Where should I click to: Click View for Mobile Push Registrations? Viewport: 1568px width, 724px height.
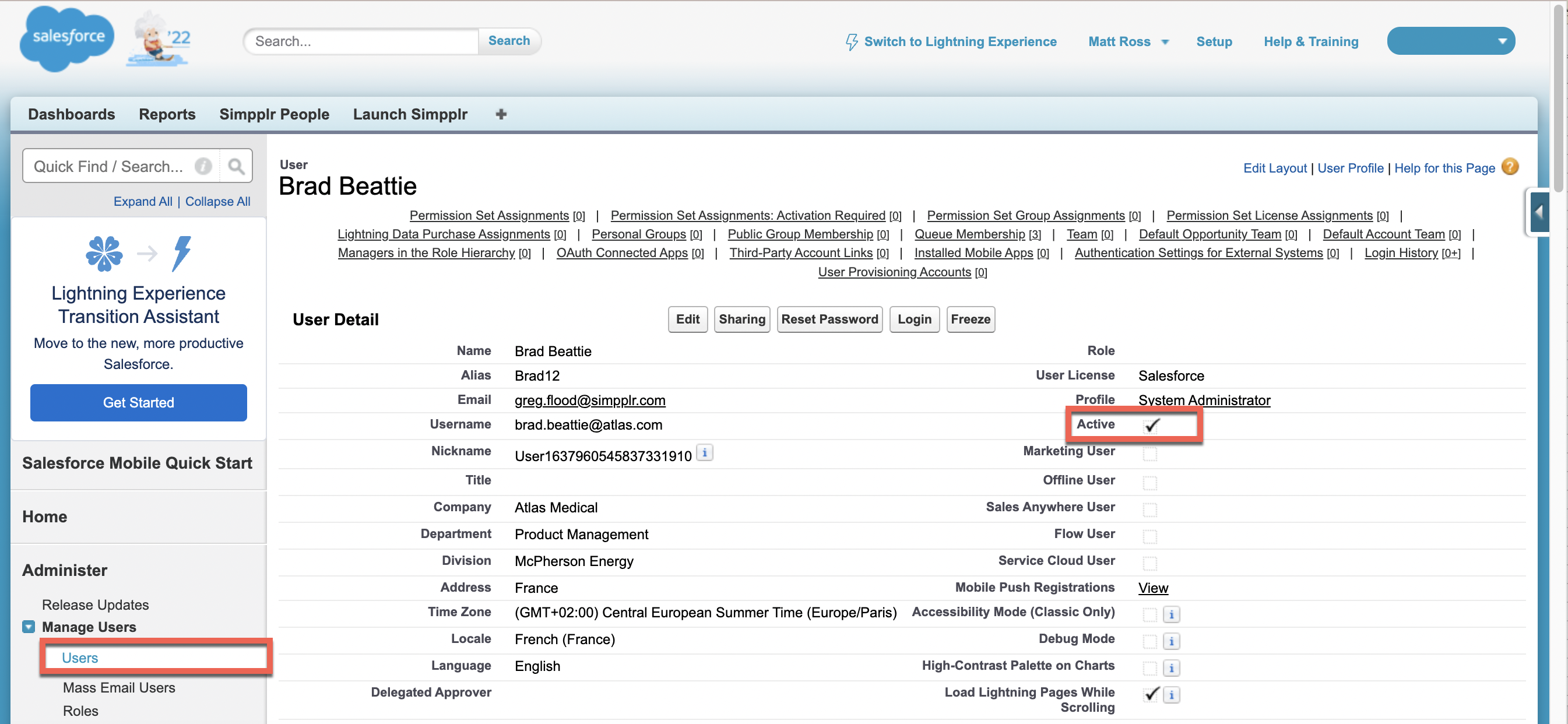point(1153,588)
